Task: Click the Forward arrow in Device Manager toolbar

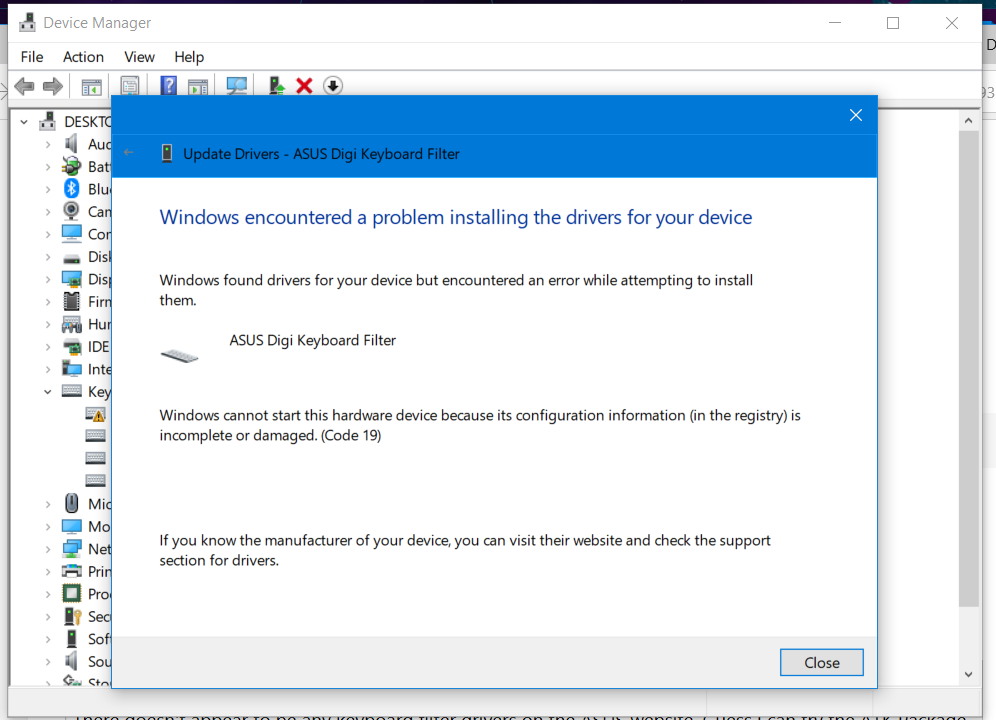Action: click(53, 86)
